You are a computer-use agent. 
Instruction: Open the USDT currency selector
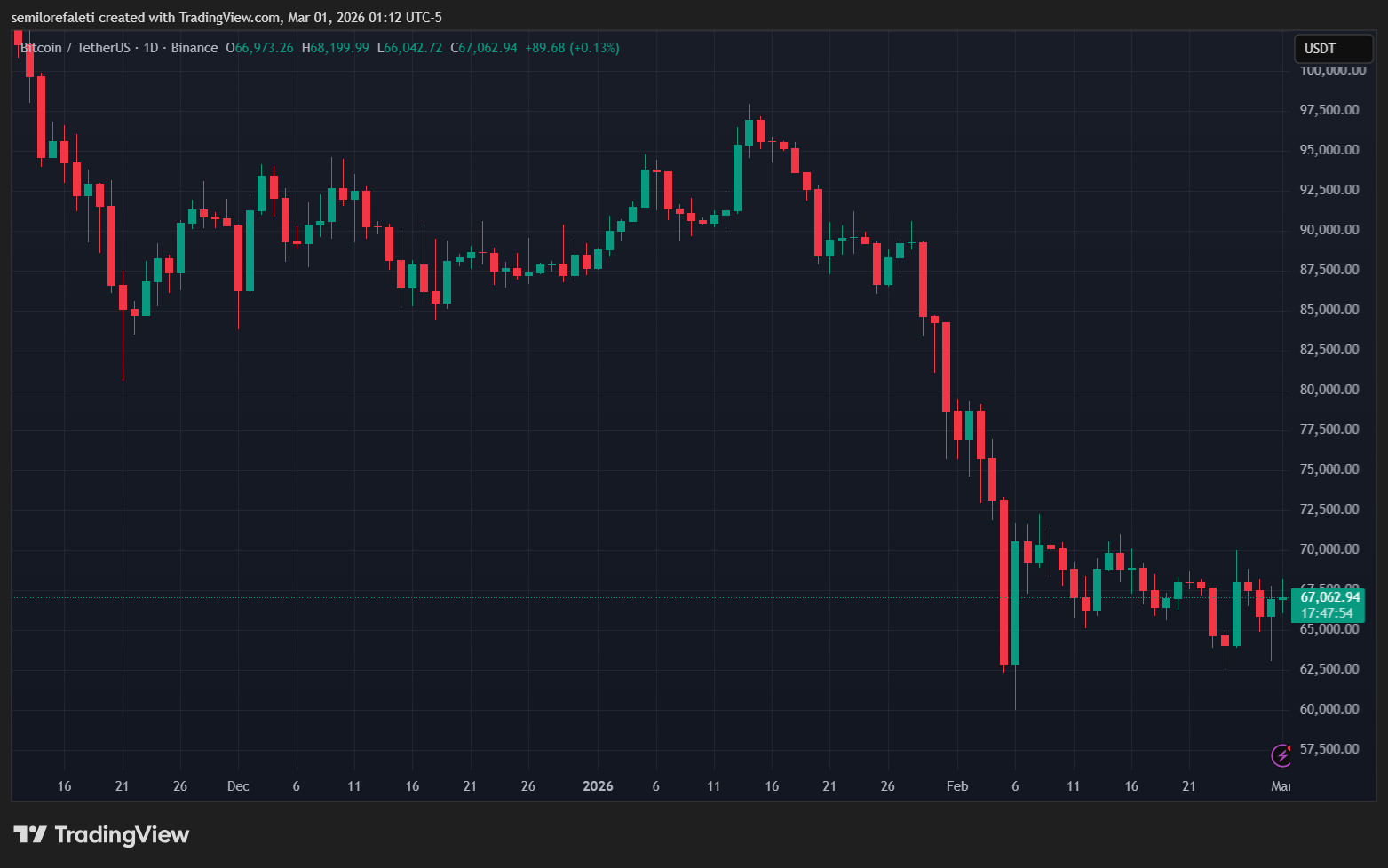tap(1334, 49)
